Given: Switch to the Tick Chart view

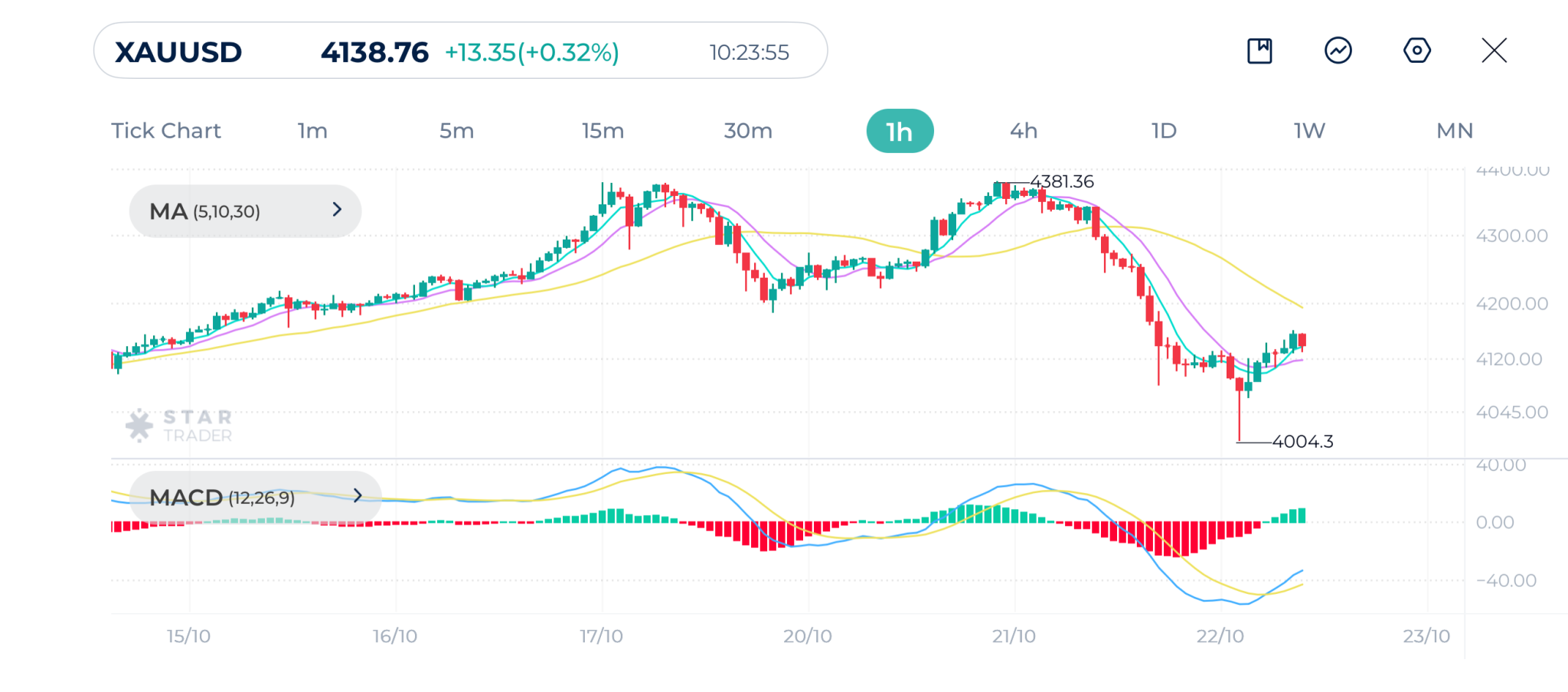Looking at the screenshot, I should (166, 131).
